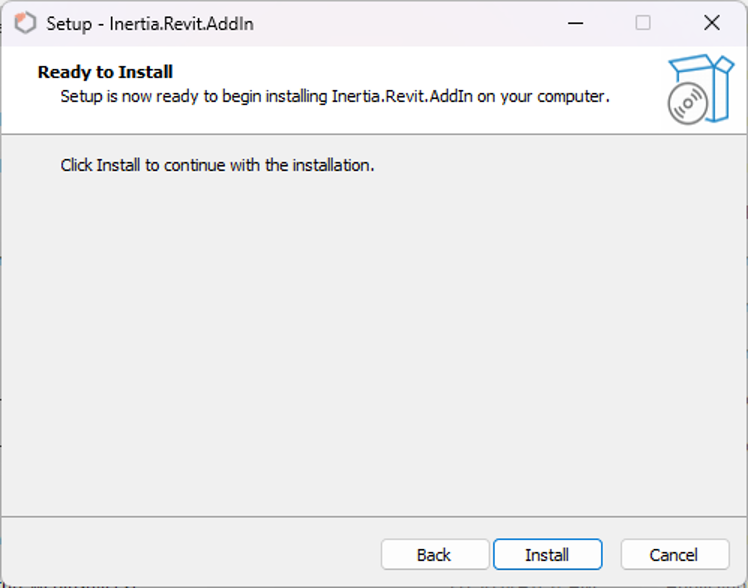Minimize the Setup window
The height and width of the screenshot is (588, 748).
(x=575, y=23)
